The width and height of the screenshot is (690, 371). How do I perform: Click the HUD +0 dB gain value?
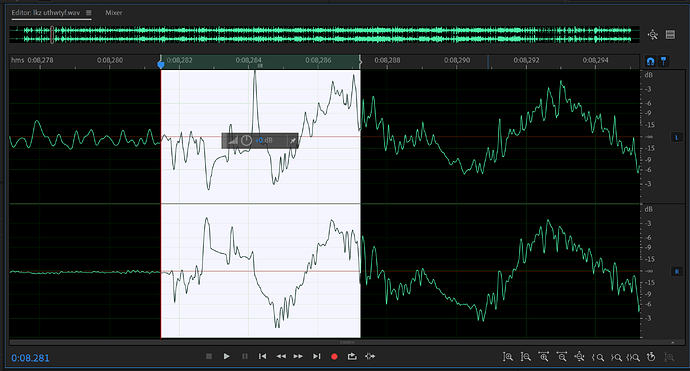tap(264, 140)
